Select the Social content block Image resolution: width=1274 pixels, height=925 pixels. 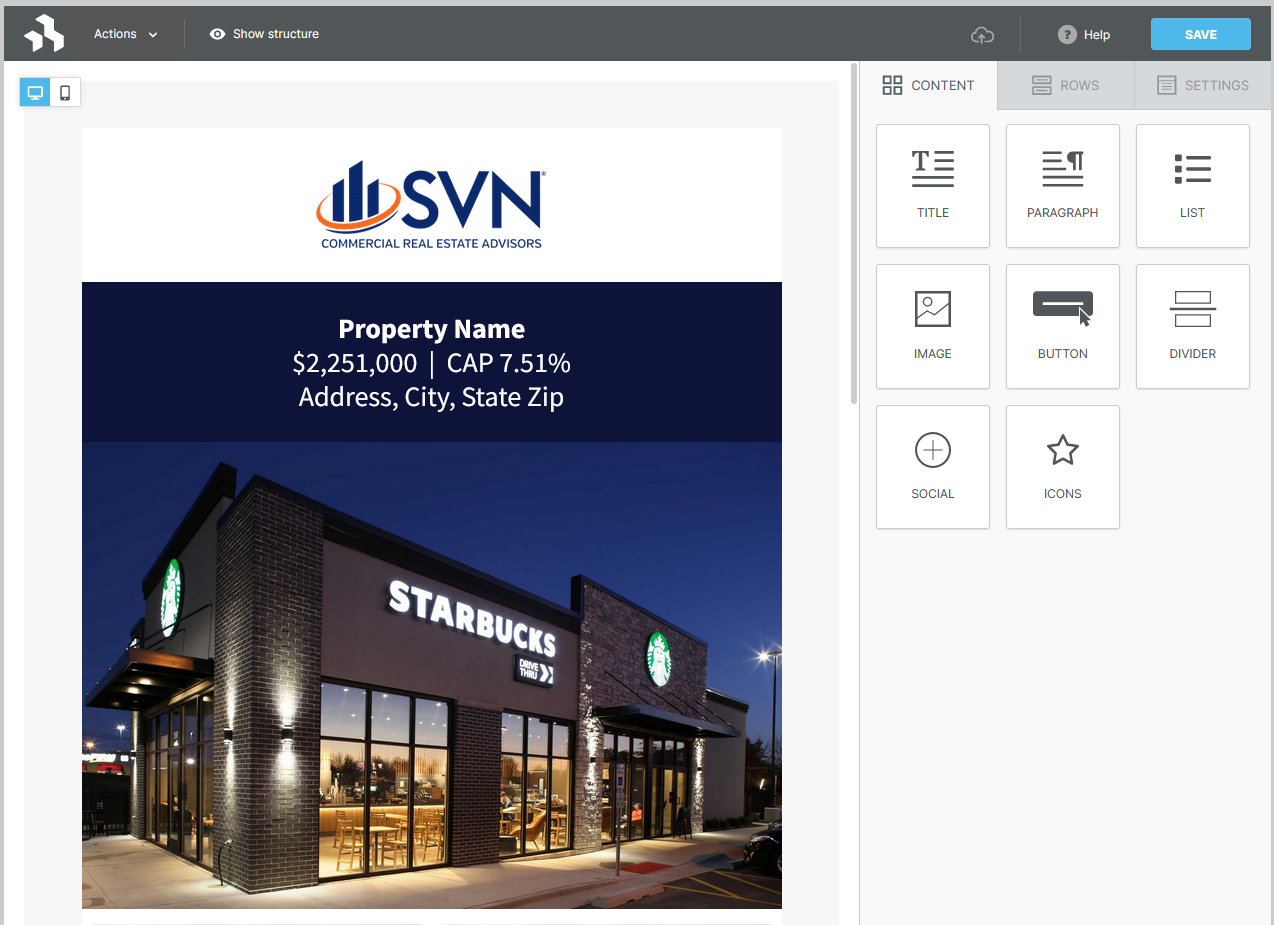[933, 467]
